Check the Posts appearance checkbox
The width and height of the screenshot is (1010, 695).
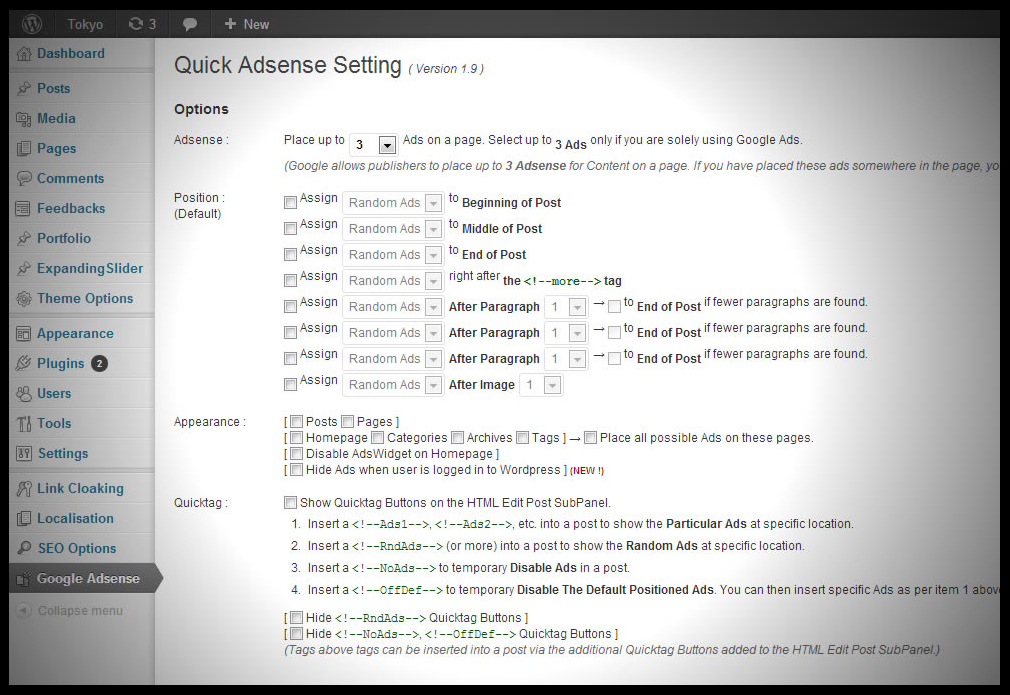[x=296, y=422]
